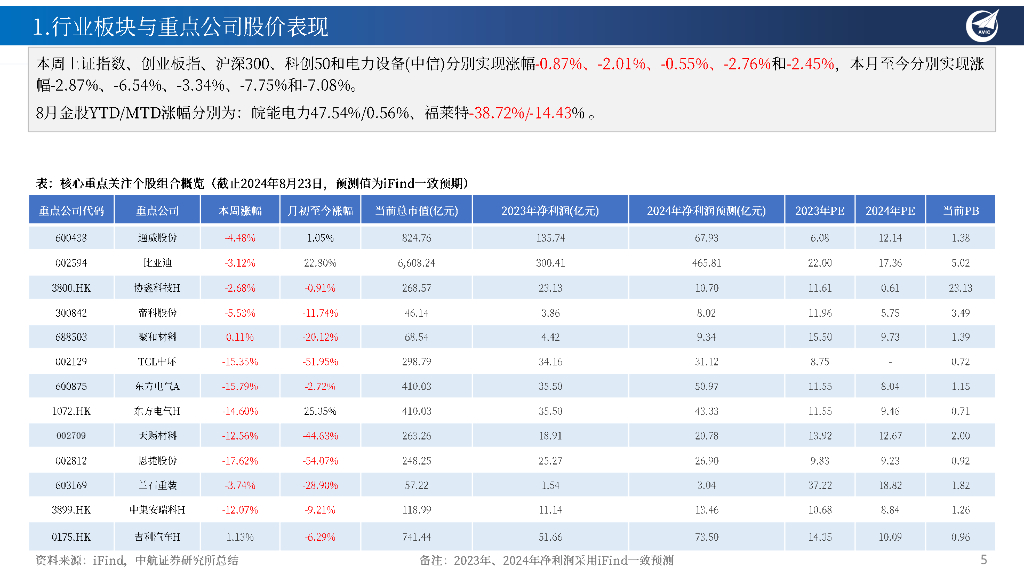Select stock code '300842'
The width and height of the screenshot is (1024, 576).
71,313
